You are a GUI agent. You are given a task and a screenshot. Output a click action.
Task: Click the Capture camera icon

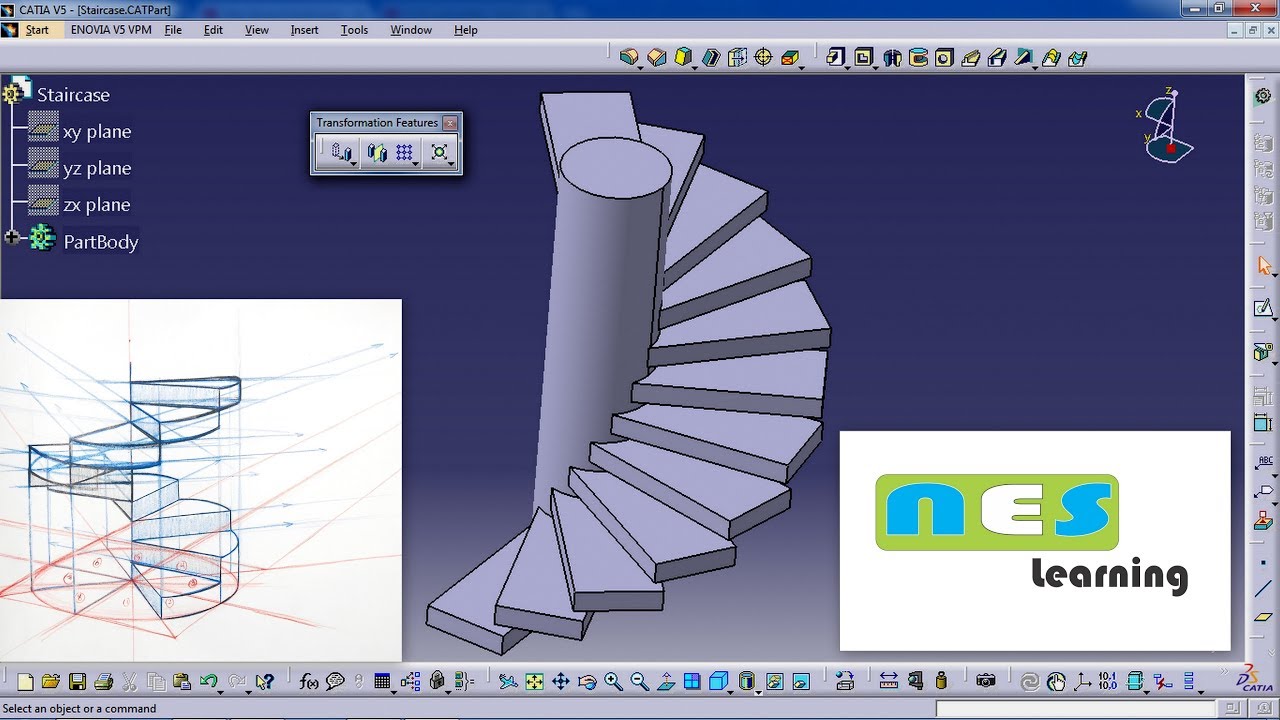[x=986, y=681]
